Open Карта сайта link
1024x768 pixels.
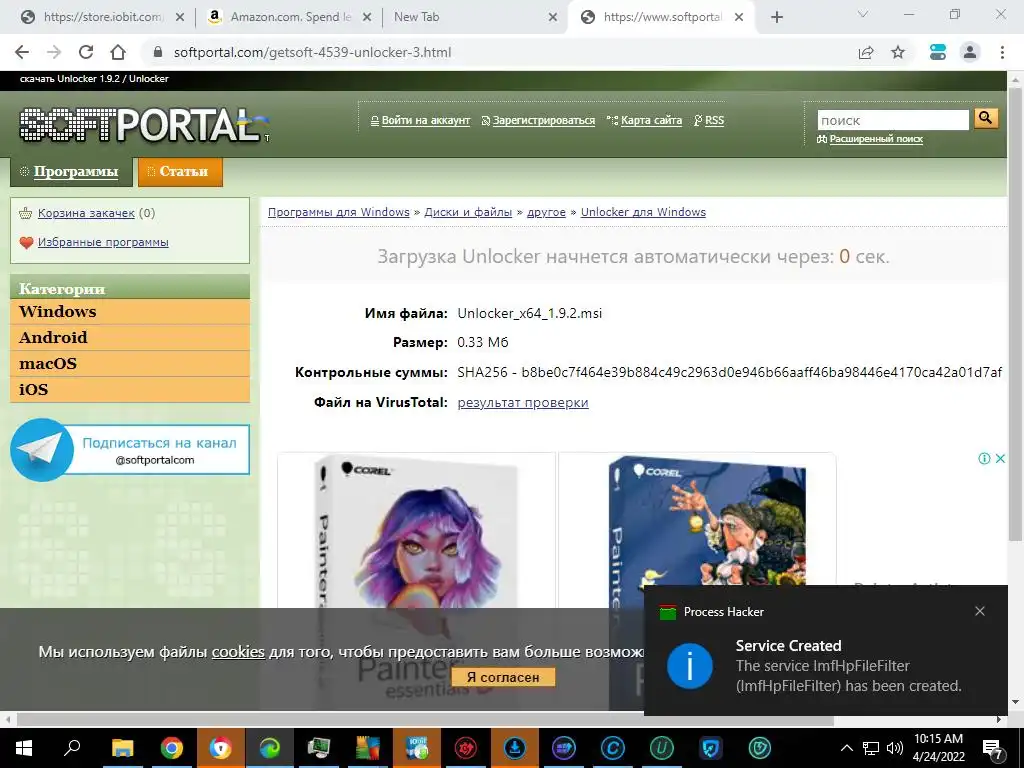pos(651,120)
